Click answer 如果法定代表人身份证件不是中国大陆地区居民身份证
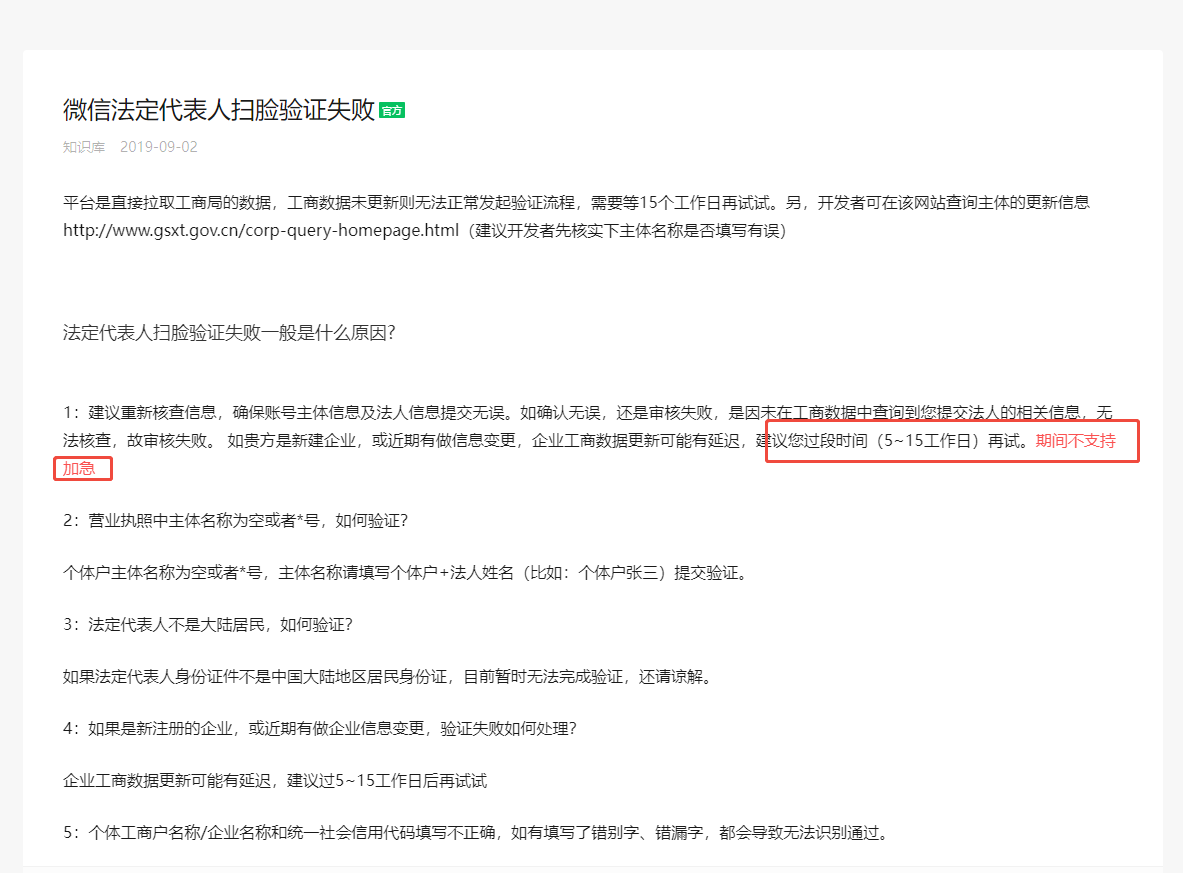The width and height of the screenshot is (1183, 873). 388,677
